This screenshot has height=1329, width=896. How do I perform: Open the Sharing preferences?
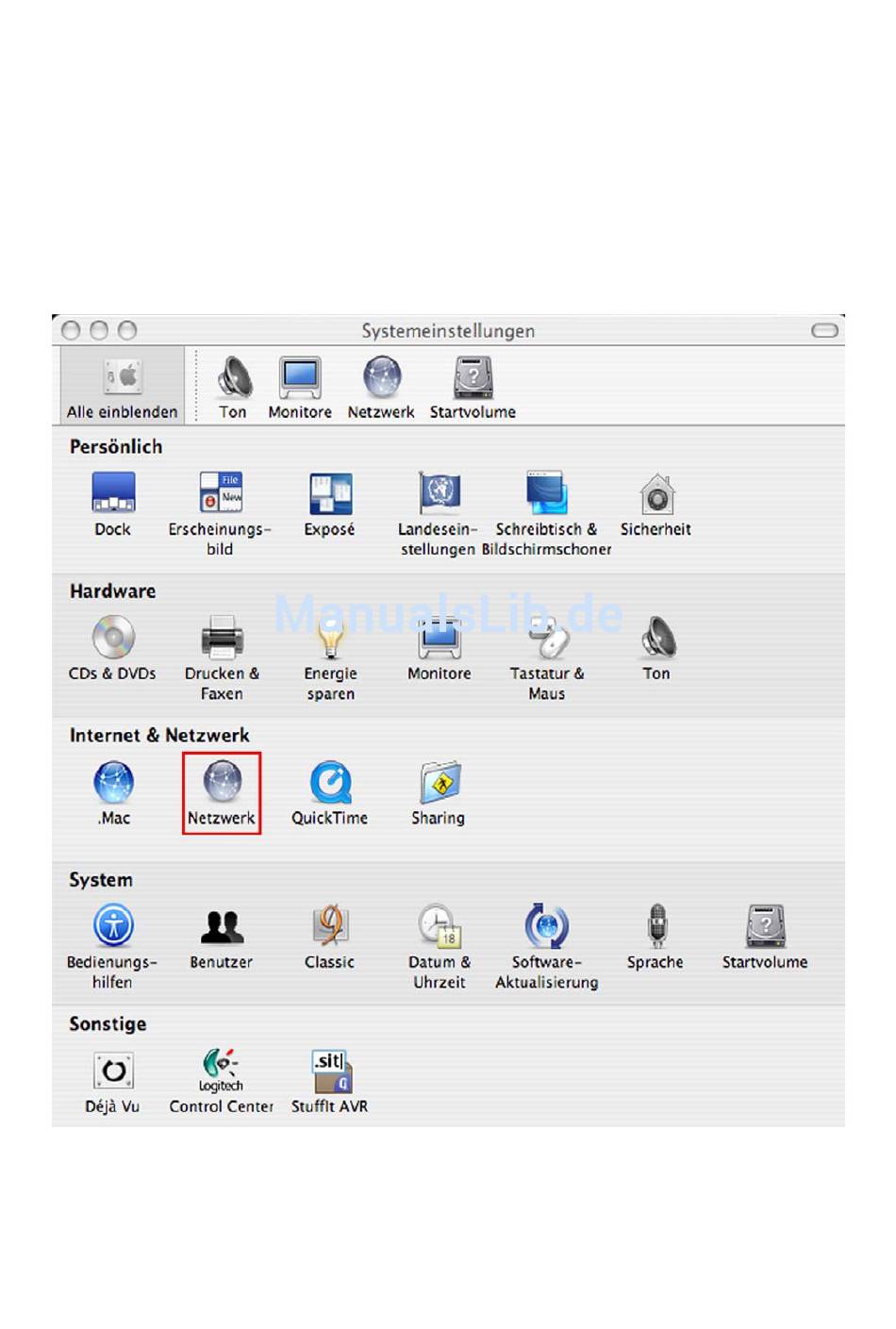point(439,793)
